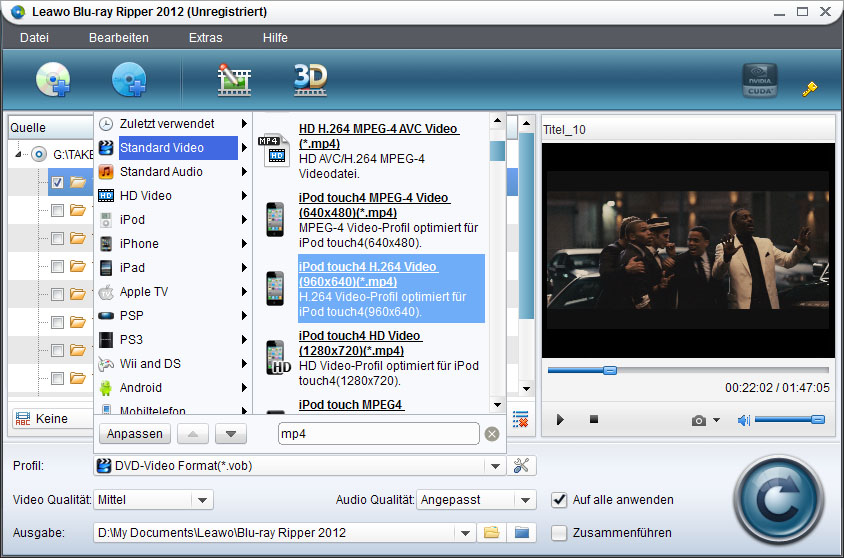Open the Audio Qualität dropdown
This screenshot has height=558, width=844.
[526, 499]
